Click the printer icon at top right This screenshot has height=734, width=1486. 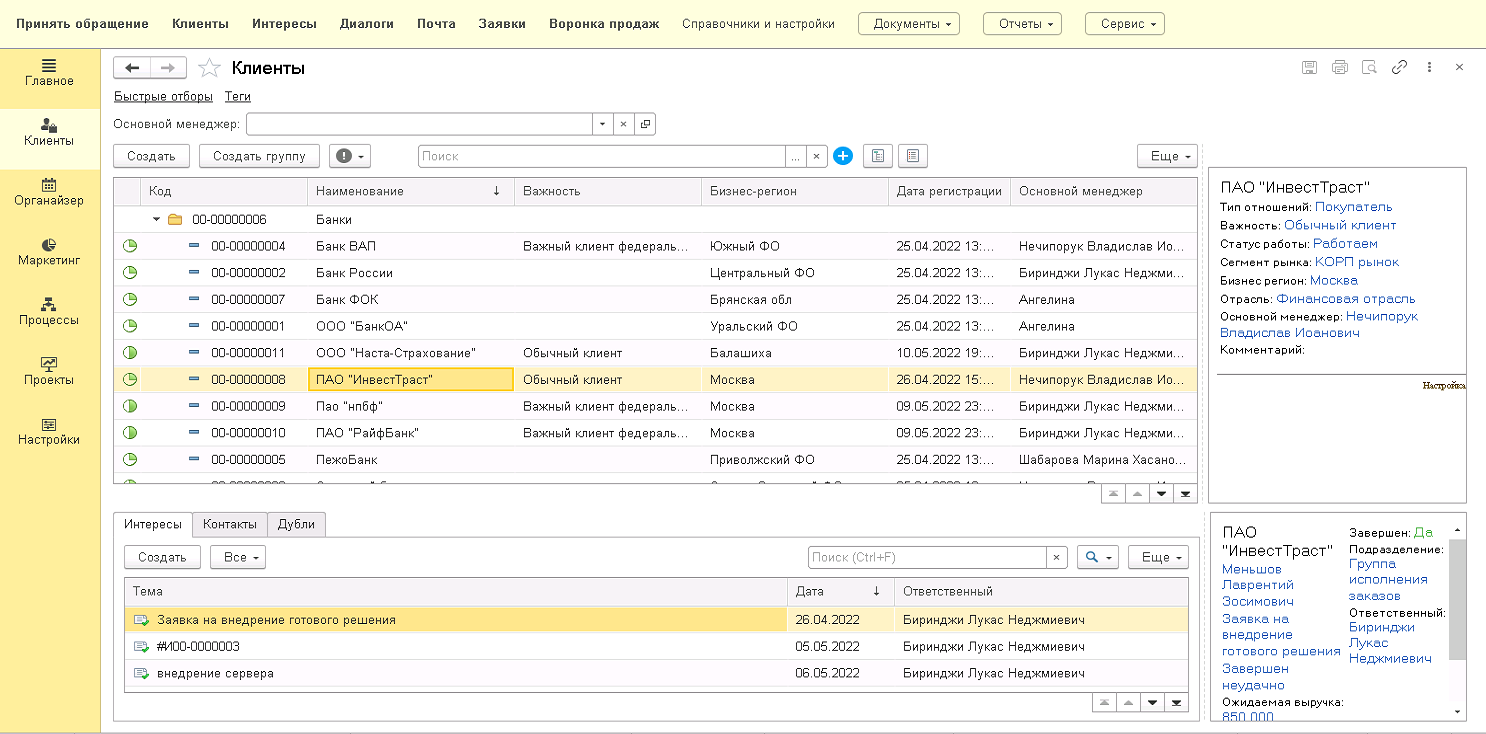(1340, 68)
